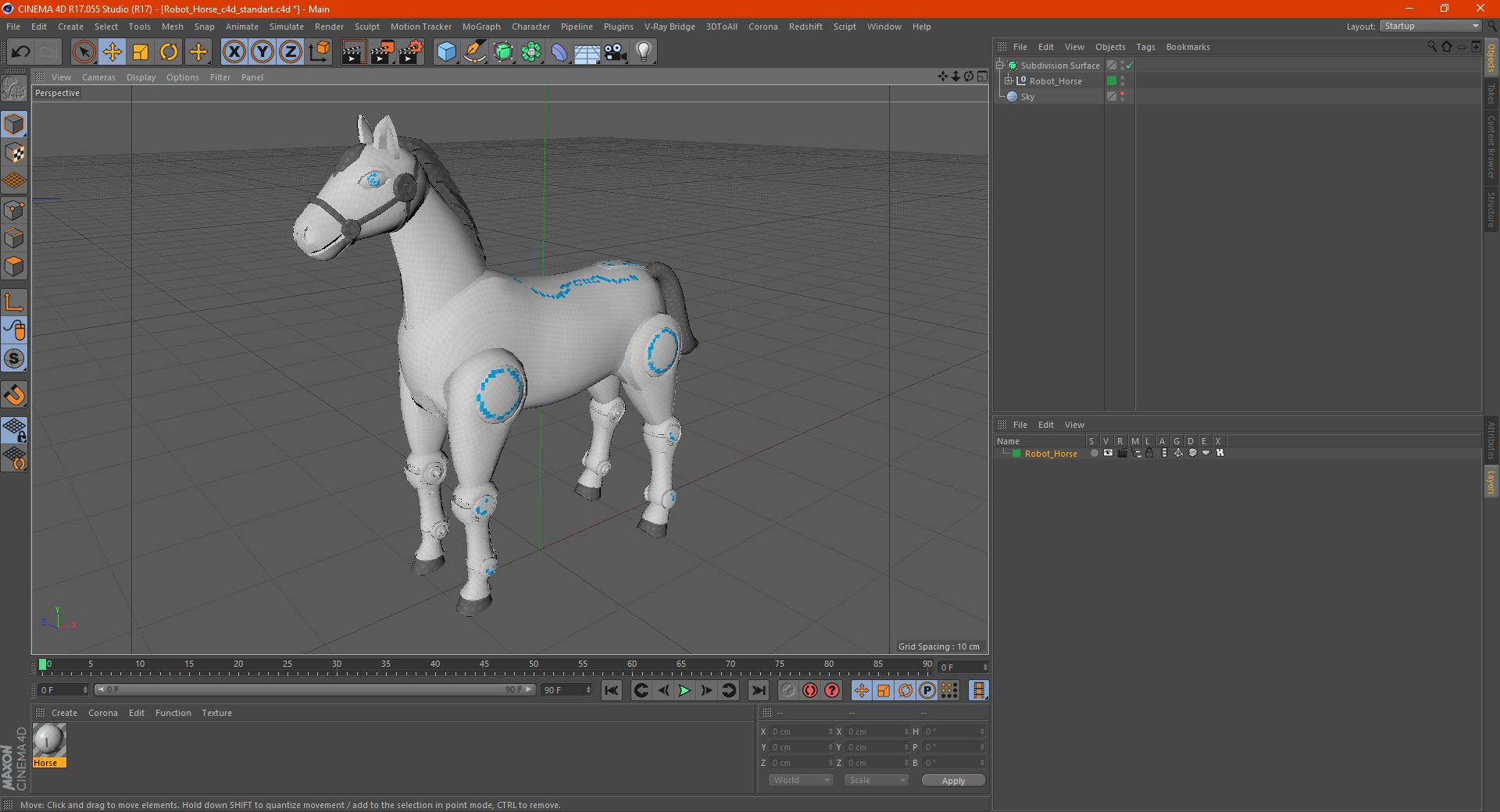Switch to Model mode

click(14, 125)
